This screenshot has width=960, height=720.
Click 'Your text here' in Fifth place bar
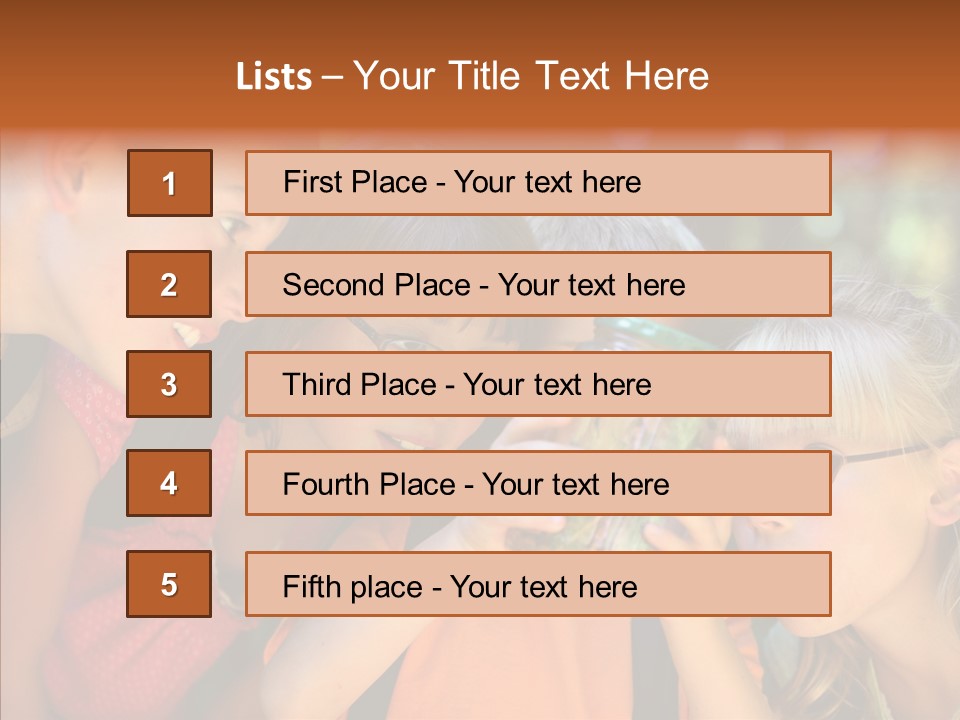[544, 587]
